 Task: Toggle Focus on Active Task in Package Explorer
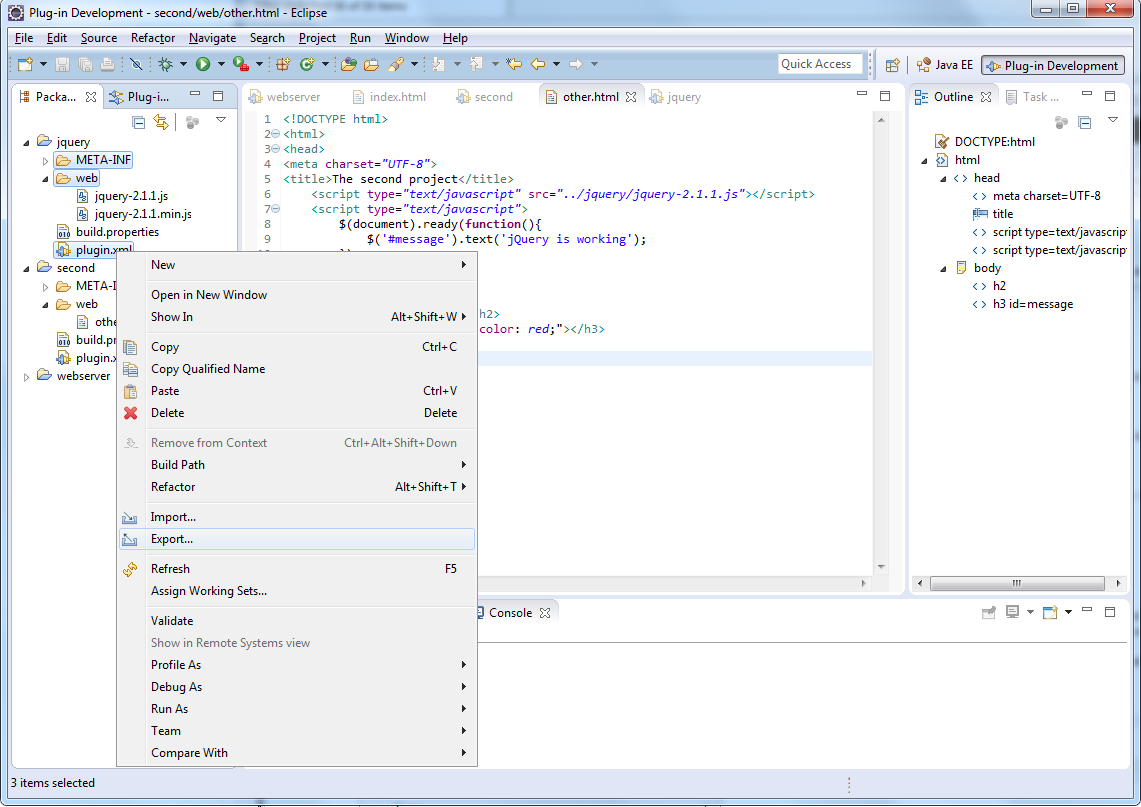(x=192, y=122)
